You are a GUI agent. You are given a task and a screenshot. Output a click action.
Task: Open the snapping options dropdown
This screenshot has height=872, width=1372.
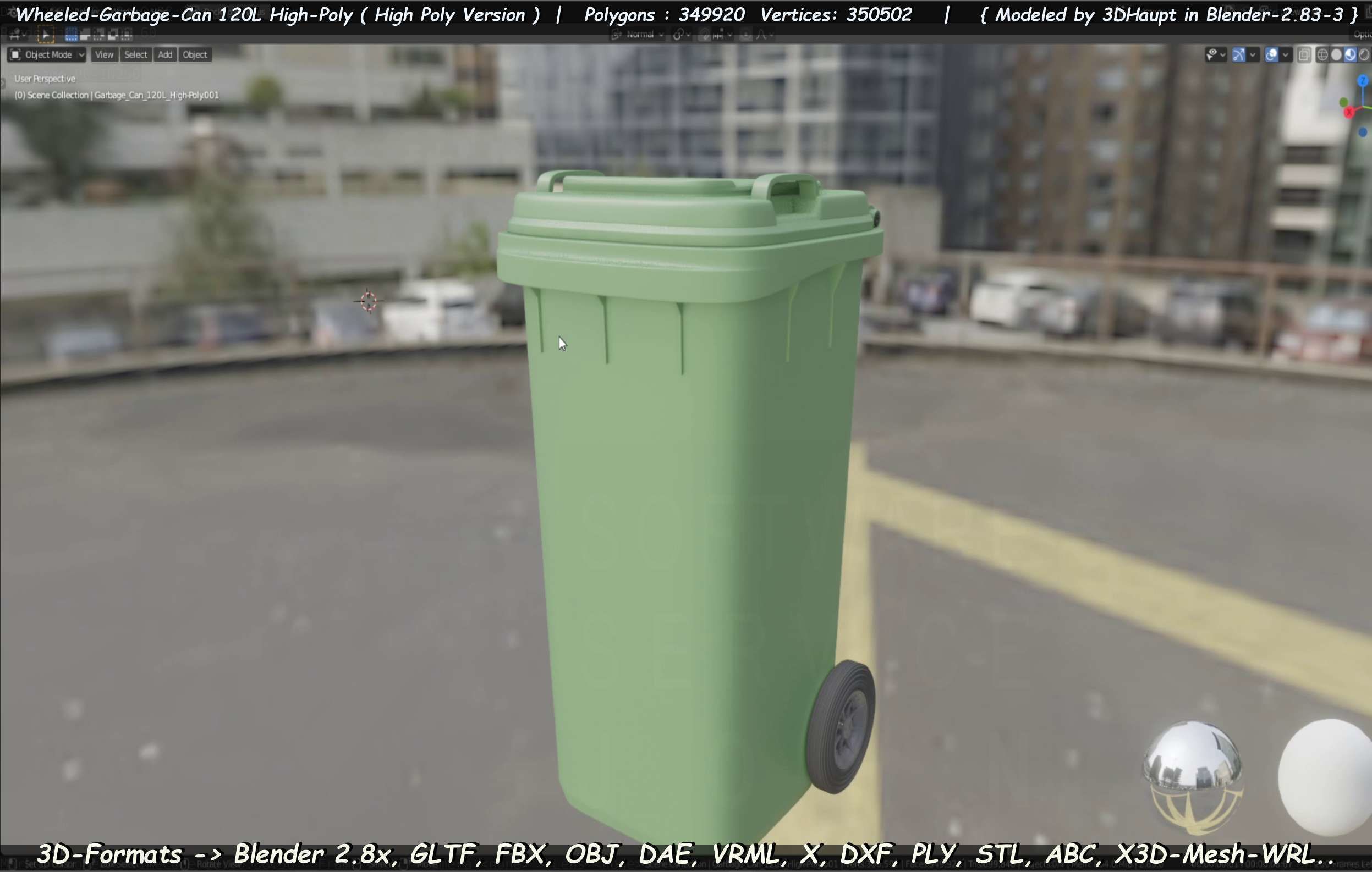click(723, 35)
